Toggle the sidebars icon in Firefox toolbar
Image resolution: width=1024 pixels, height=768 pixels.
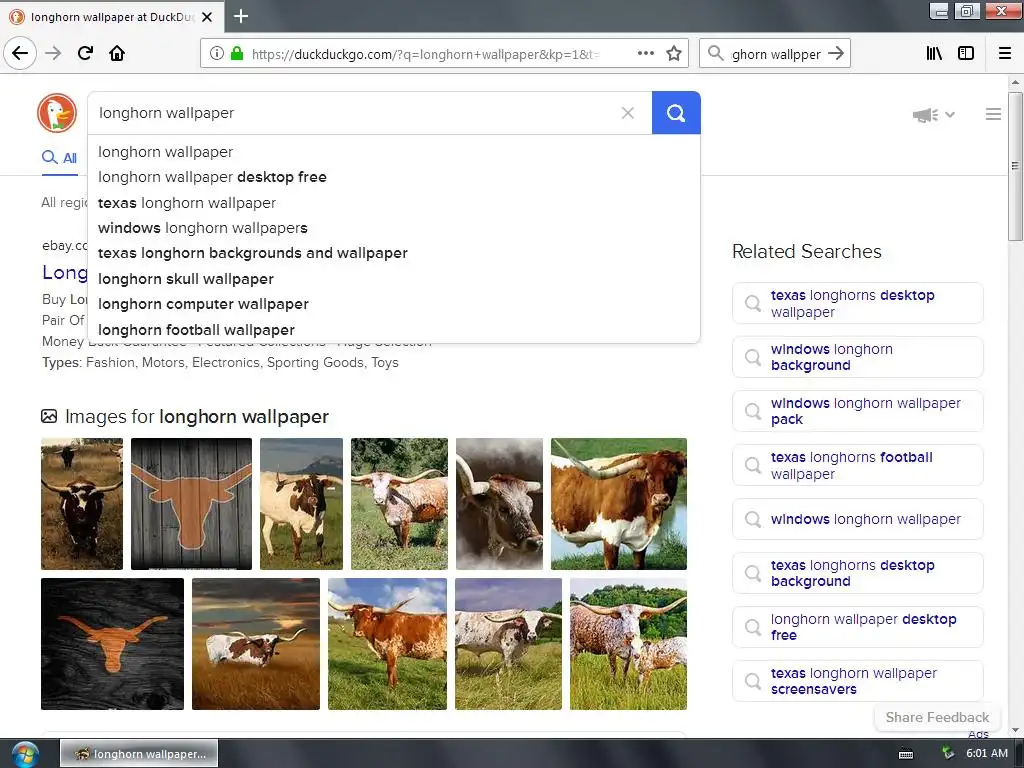[966, 53]
